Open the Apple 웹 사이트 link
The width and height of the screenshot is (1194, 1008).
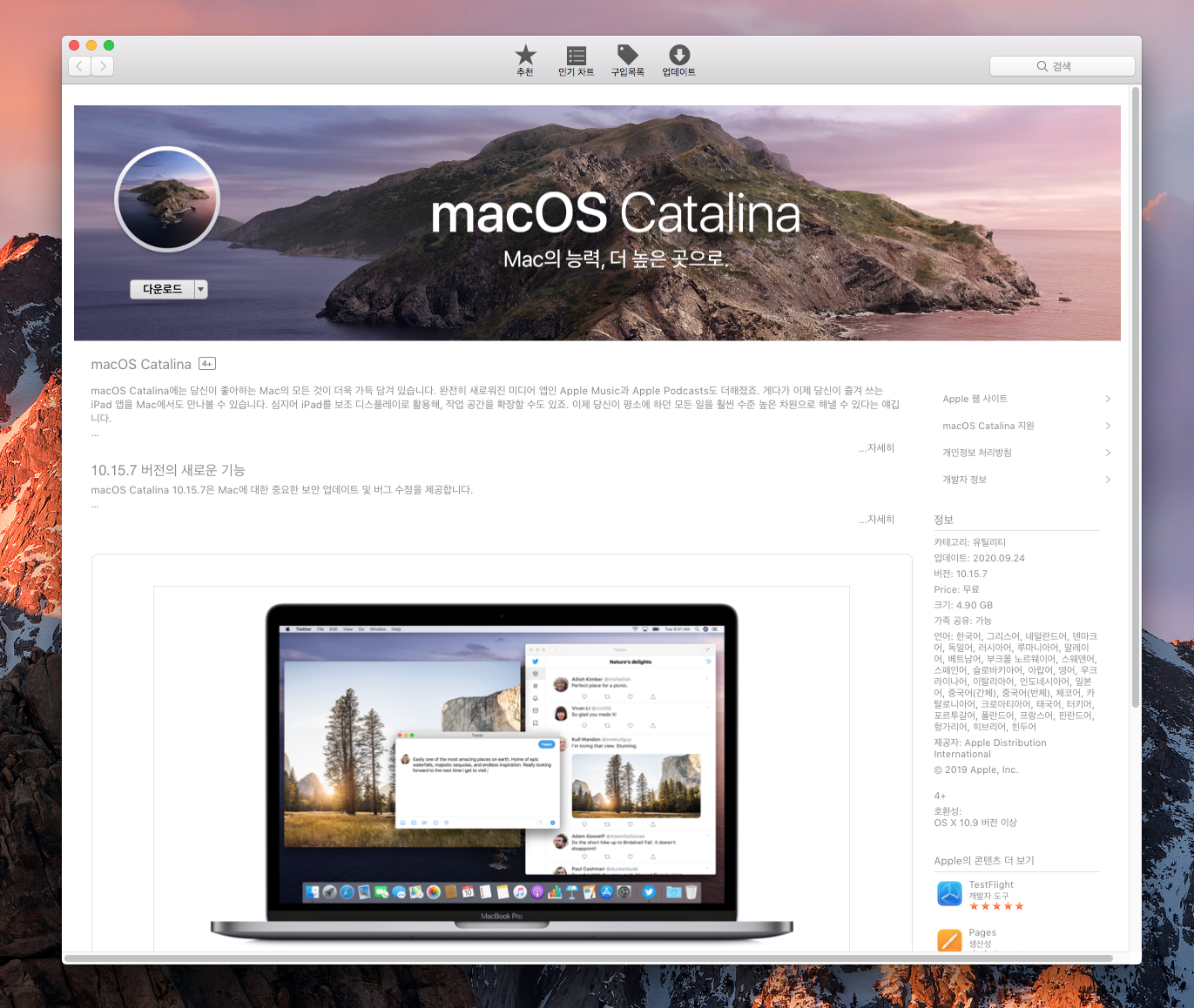(x=975, y=399)
